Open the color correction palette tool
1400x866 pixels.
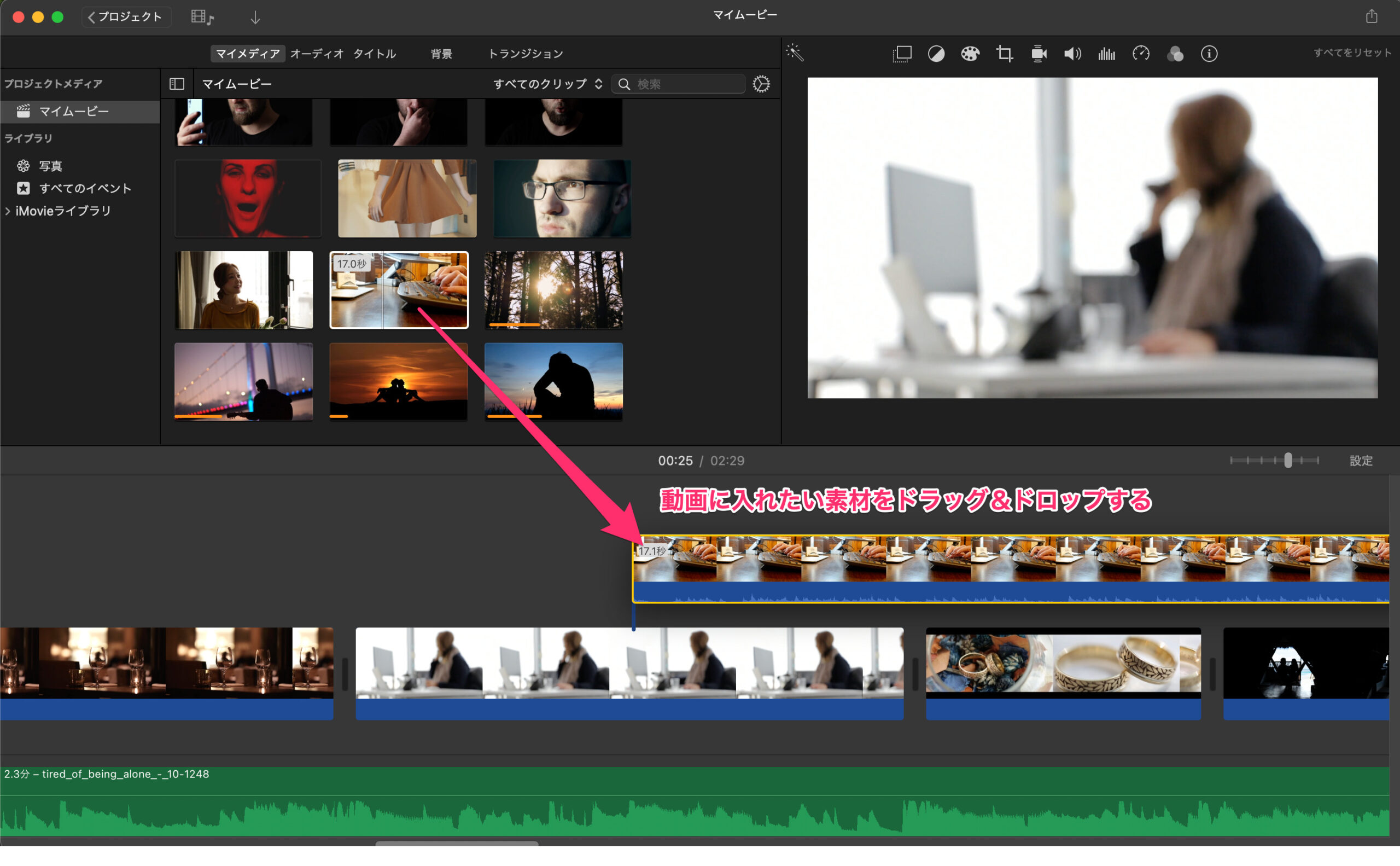pyautogui.click(x=970, y=54)
